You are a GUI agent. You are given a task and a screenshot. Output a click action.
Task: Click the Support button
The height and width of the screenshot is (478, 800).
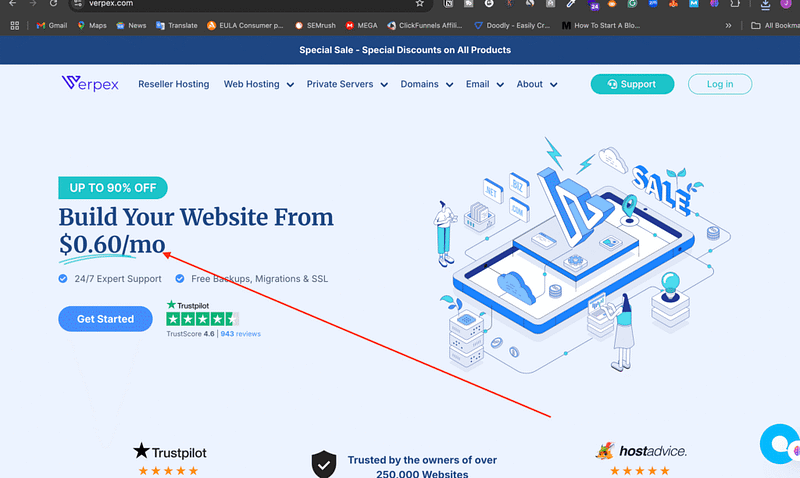(632, 84)
